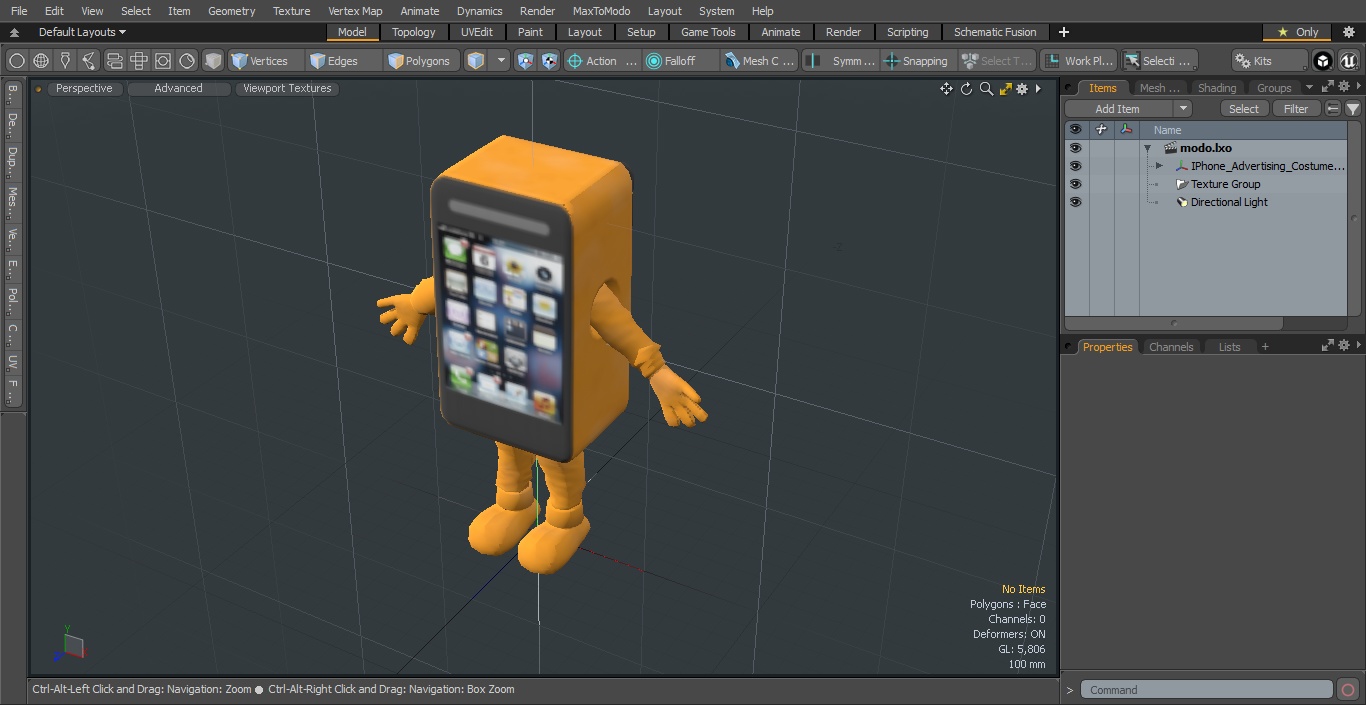Viewport: 1366px width, 705px height.
Task: Select the pen-shaped tool icon
Action: click(65, 61)
